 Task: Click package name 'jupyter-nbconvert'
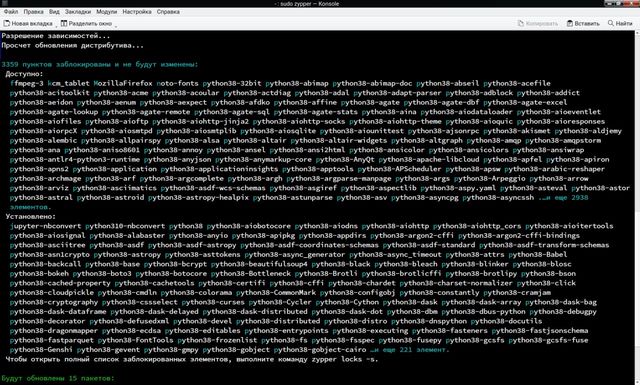[45, 226]
